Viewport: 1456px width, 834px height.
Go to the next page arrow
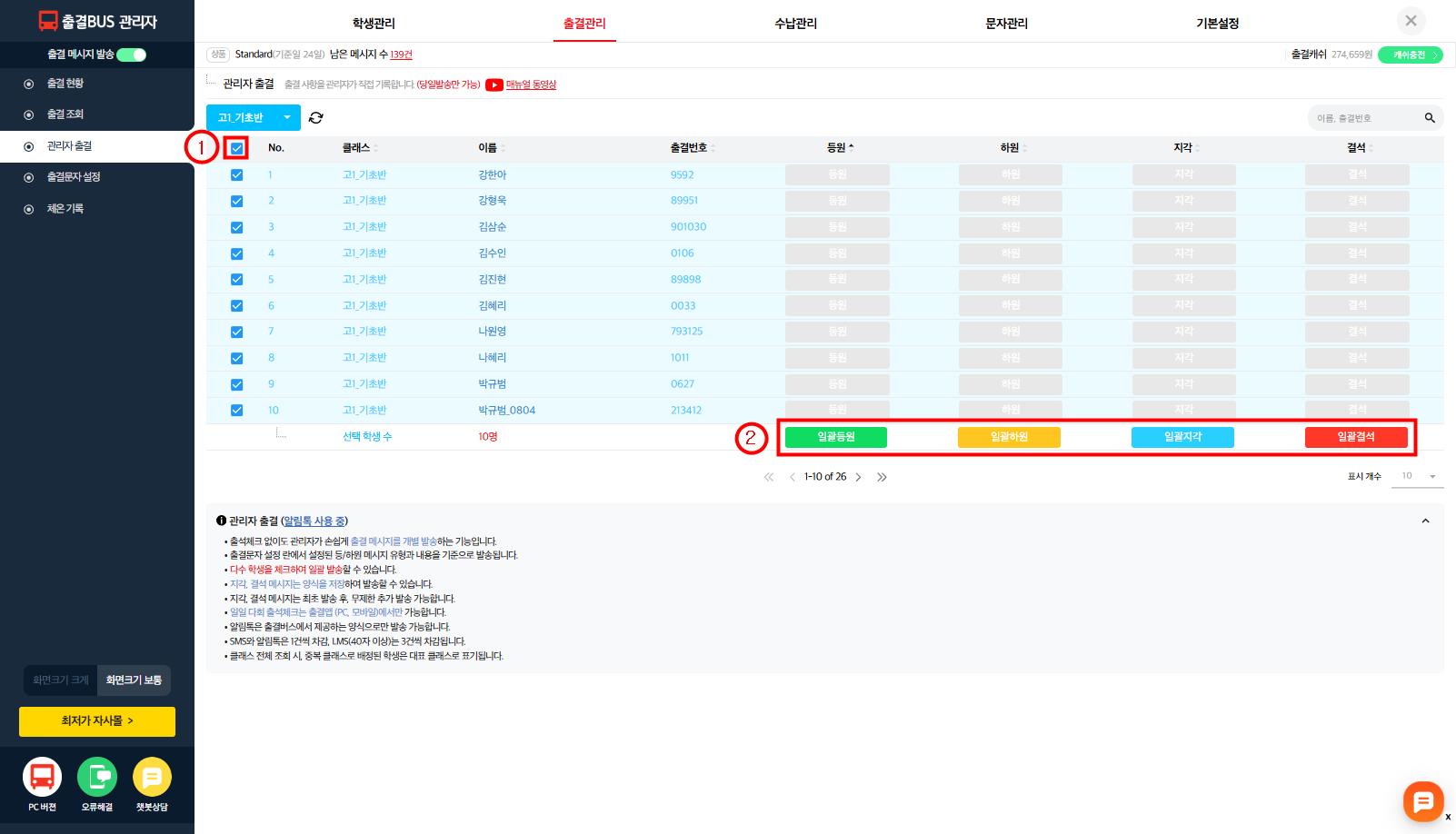(x=858, y=477)
